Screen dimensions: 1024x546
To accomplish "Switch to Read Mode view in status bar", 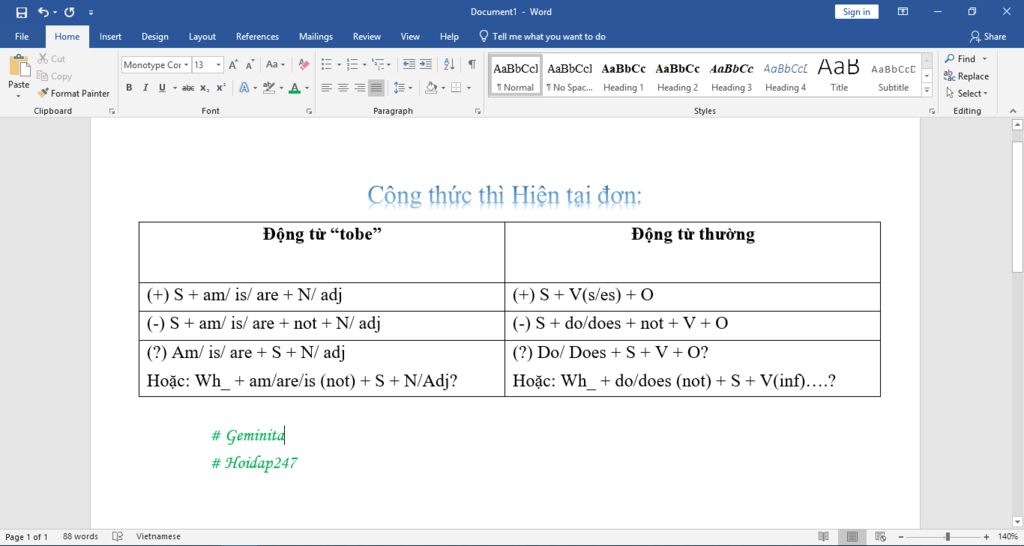I will [822, 537].
